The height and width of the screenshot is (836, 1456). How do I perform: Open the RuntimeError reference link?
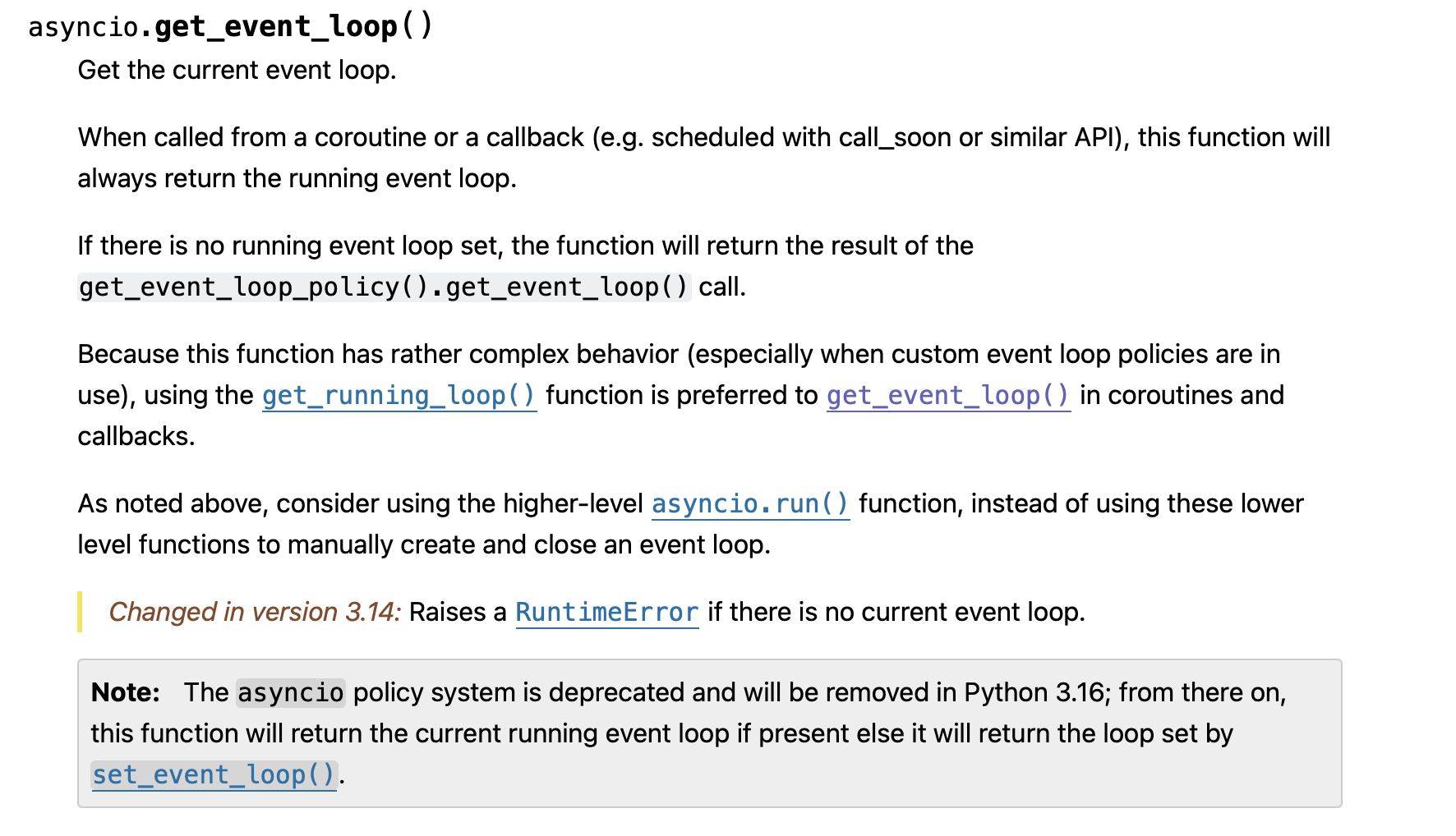click(x=606, y=613)
